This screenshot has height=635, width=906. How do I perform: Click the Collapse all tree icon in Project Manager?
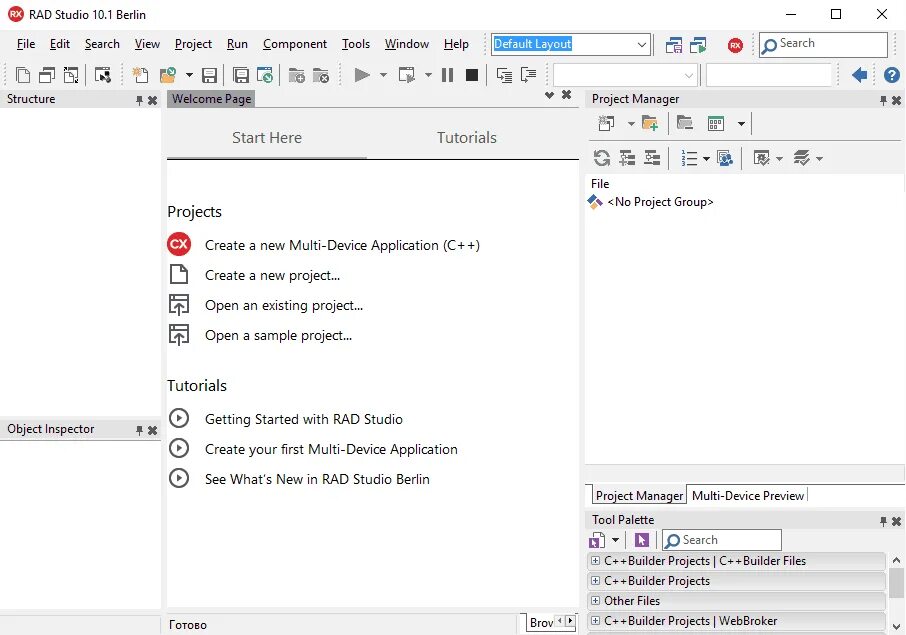tap(652, 158)
